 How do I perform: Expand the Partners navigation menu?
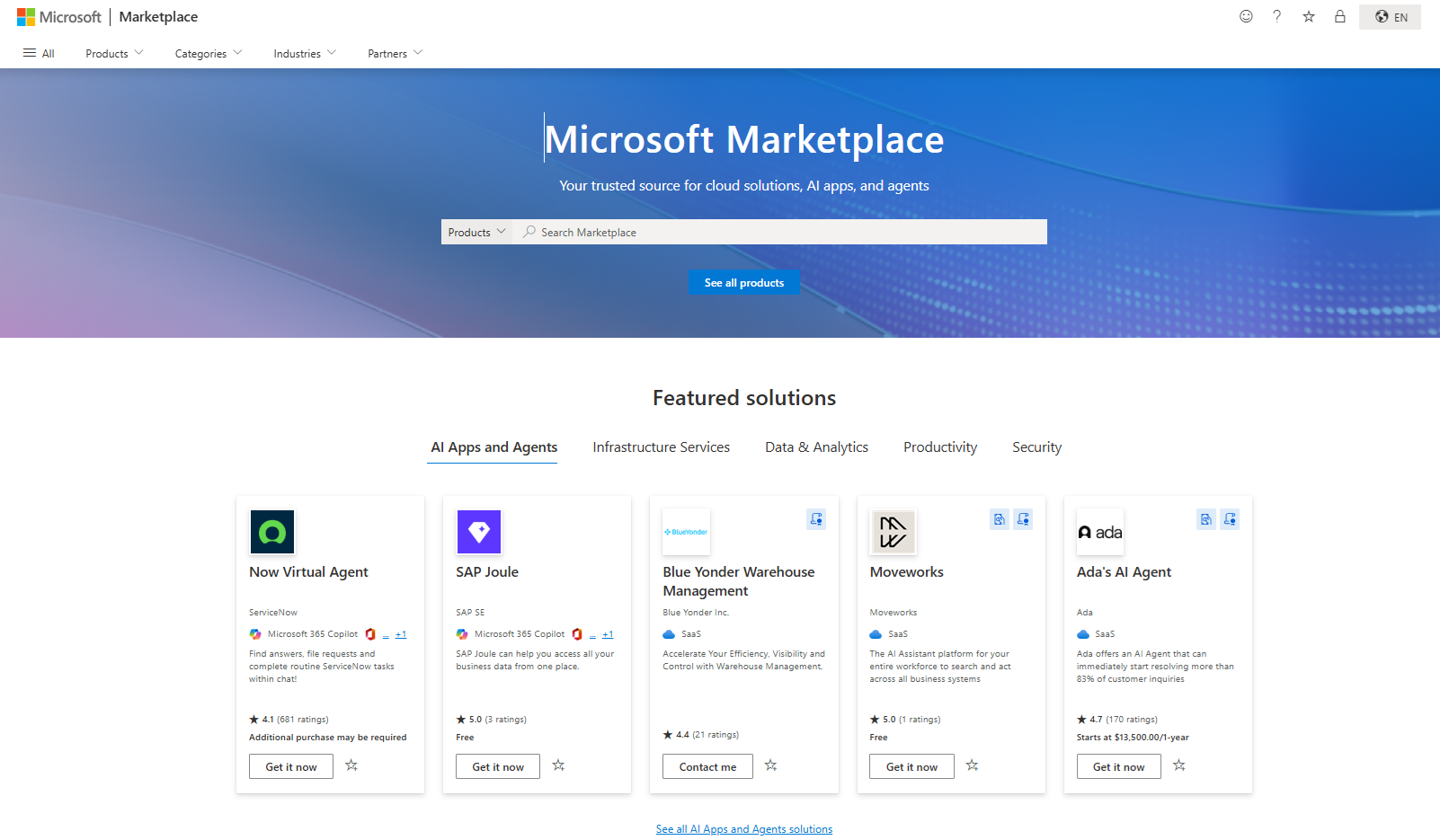click(395, 53)
